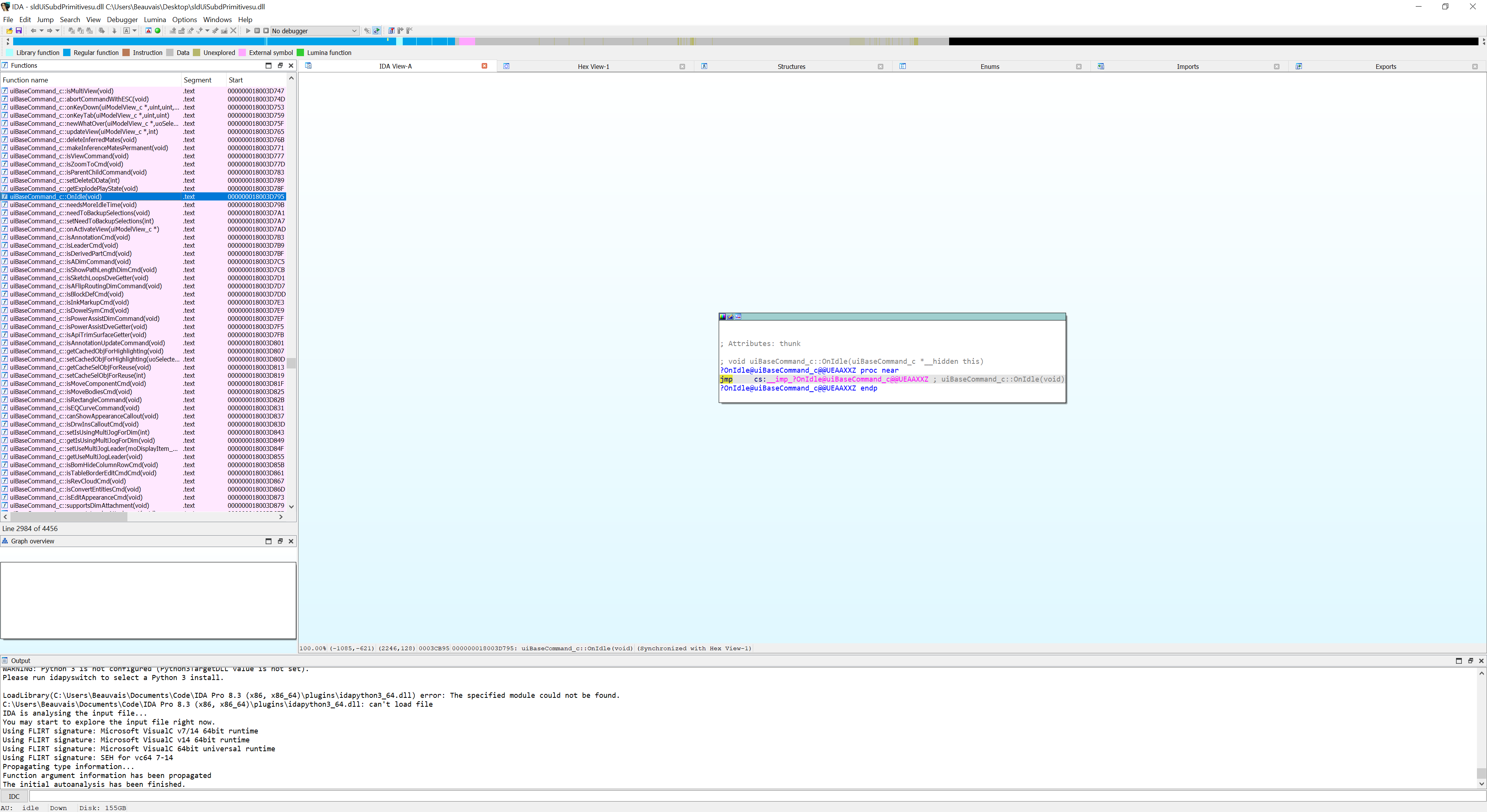Click the Open file toolbar icon
This screenshot has height=812, width=1487.
(10, 31)
